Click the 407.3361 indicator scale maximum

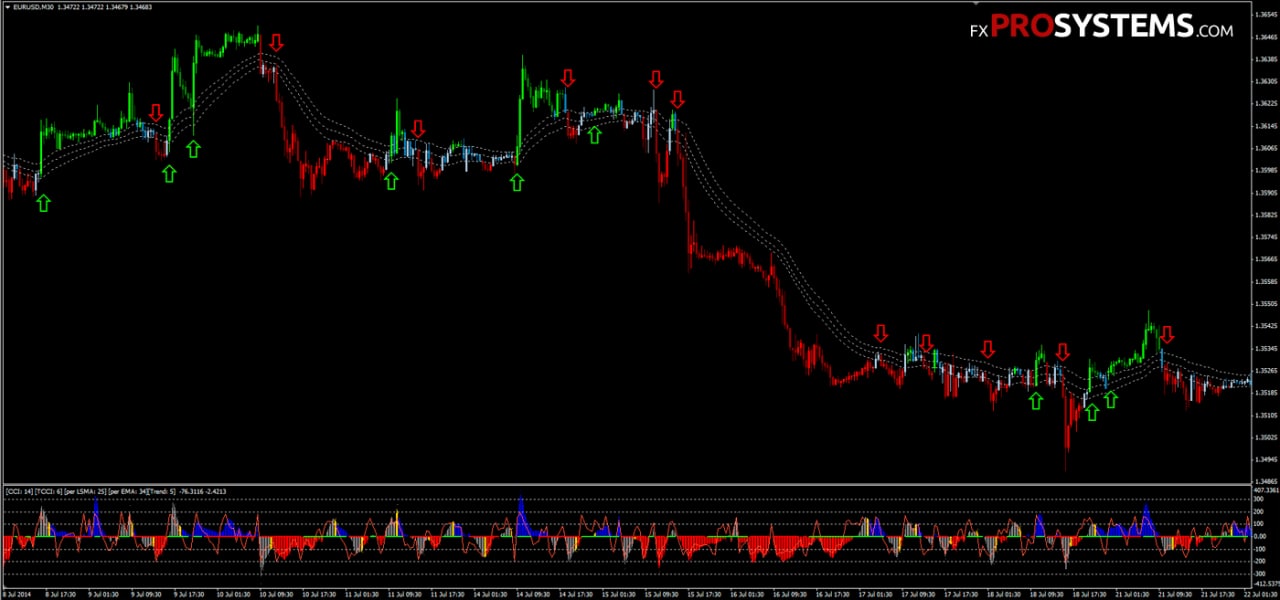point(1265,491)
